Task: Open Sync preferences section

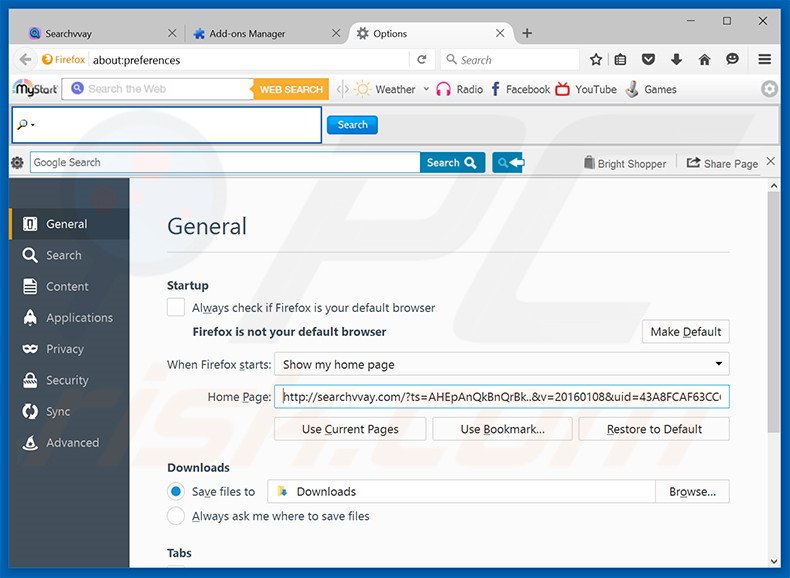Action: 69,411
